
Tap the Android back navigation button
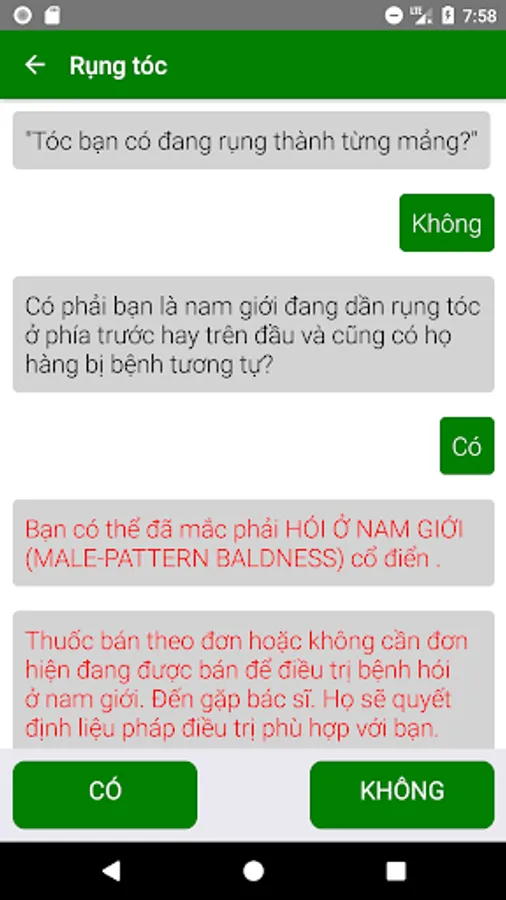pyautogui.click(x=111, y=871)
